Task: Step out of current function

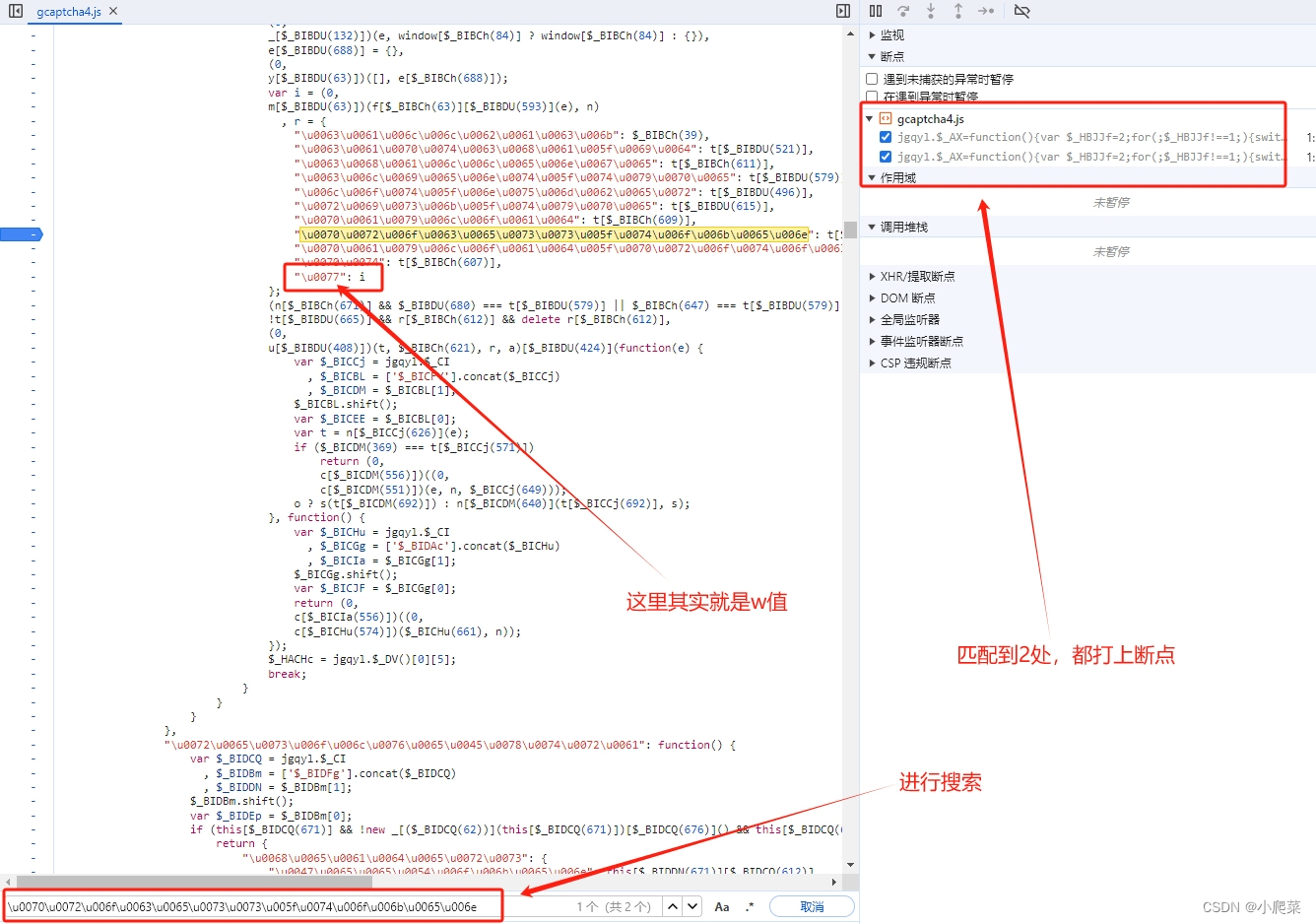Action: [x=958, y=11]
